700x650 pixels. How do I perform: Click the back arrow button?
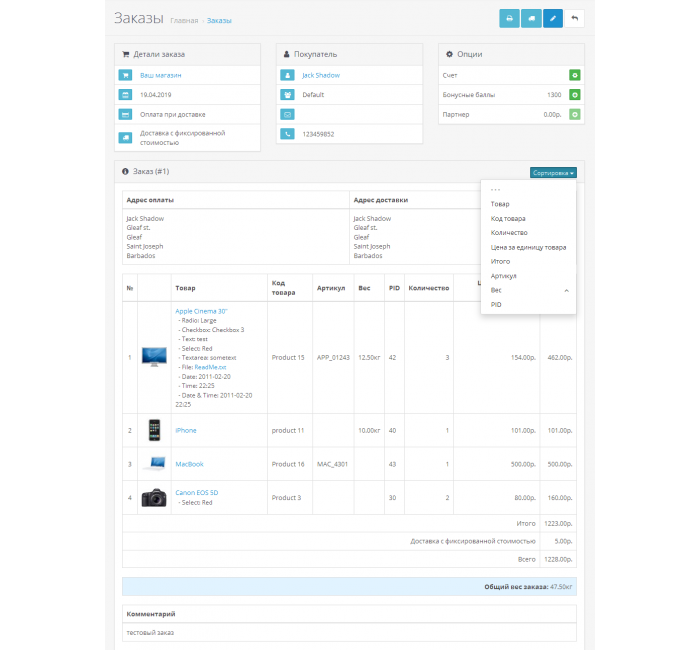pyautogui.click(x=575, y=18)
